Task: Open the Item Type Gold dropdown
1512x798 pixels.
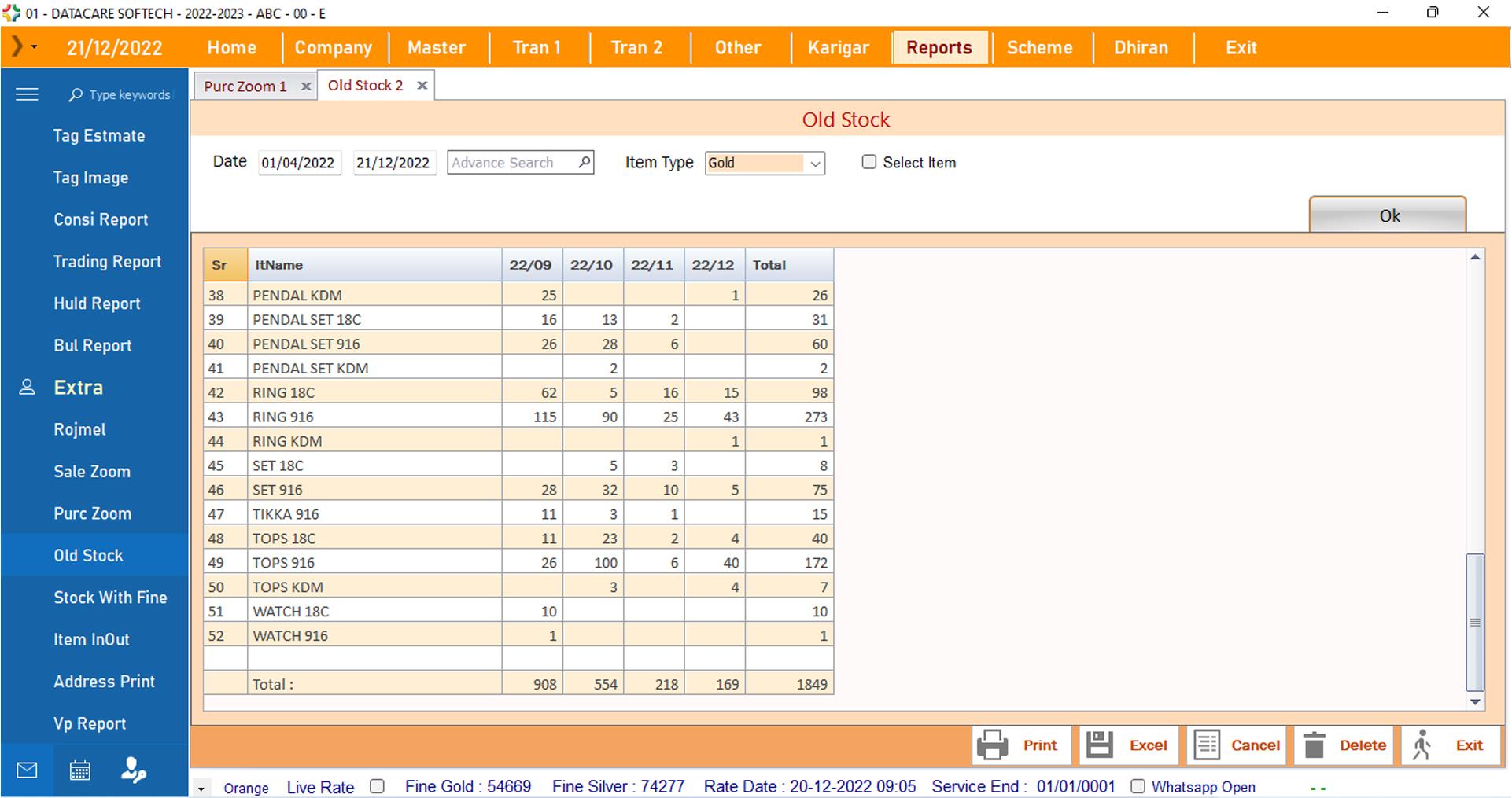Action: click(815, 164)
